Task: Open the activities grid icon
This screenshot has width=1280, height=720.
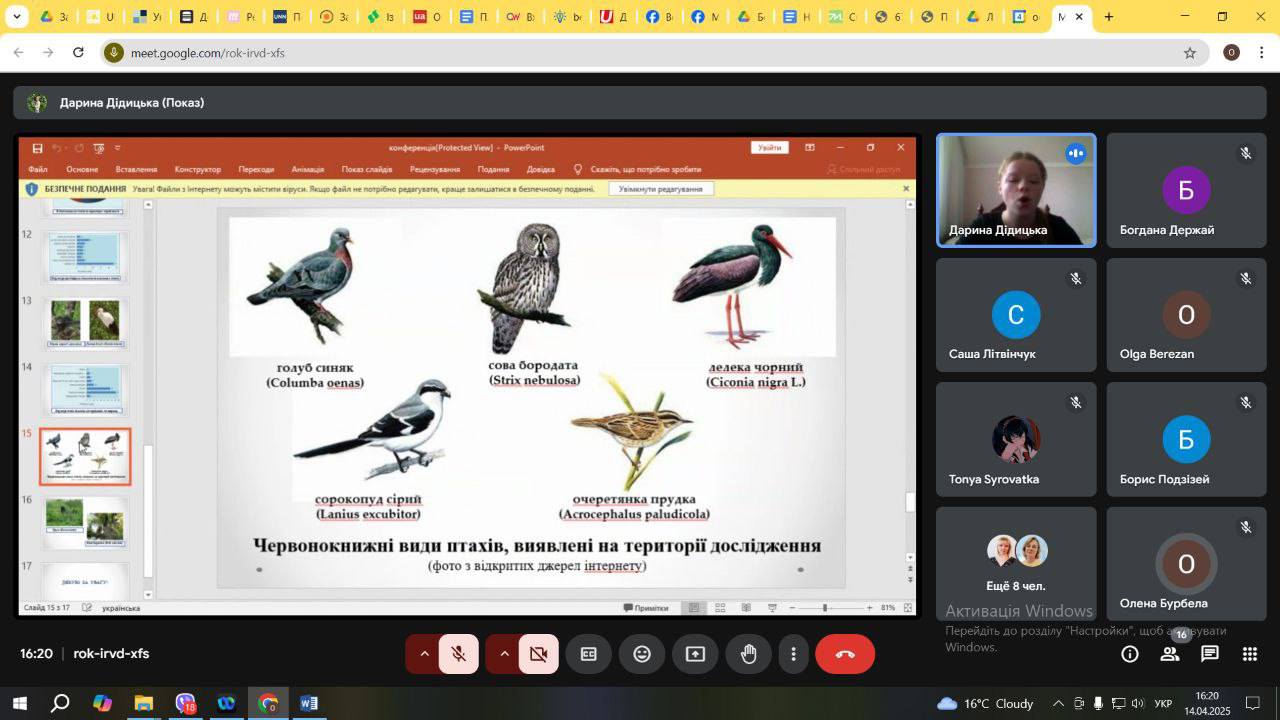Action: pos(1249,654)
